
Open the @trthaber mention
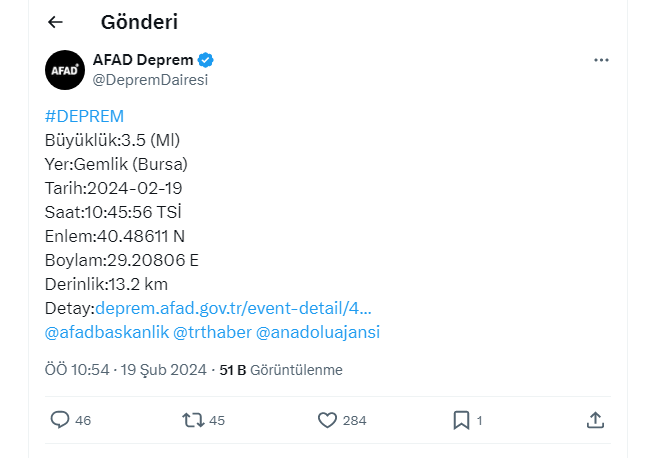tap(211, 332)
